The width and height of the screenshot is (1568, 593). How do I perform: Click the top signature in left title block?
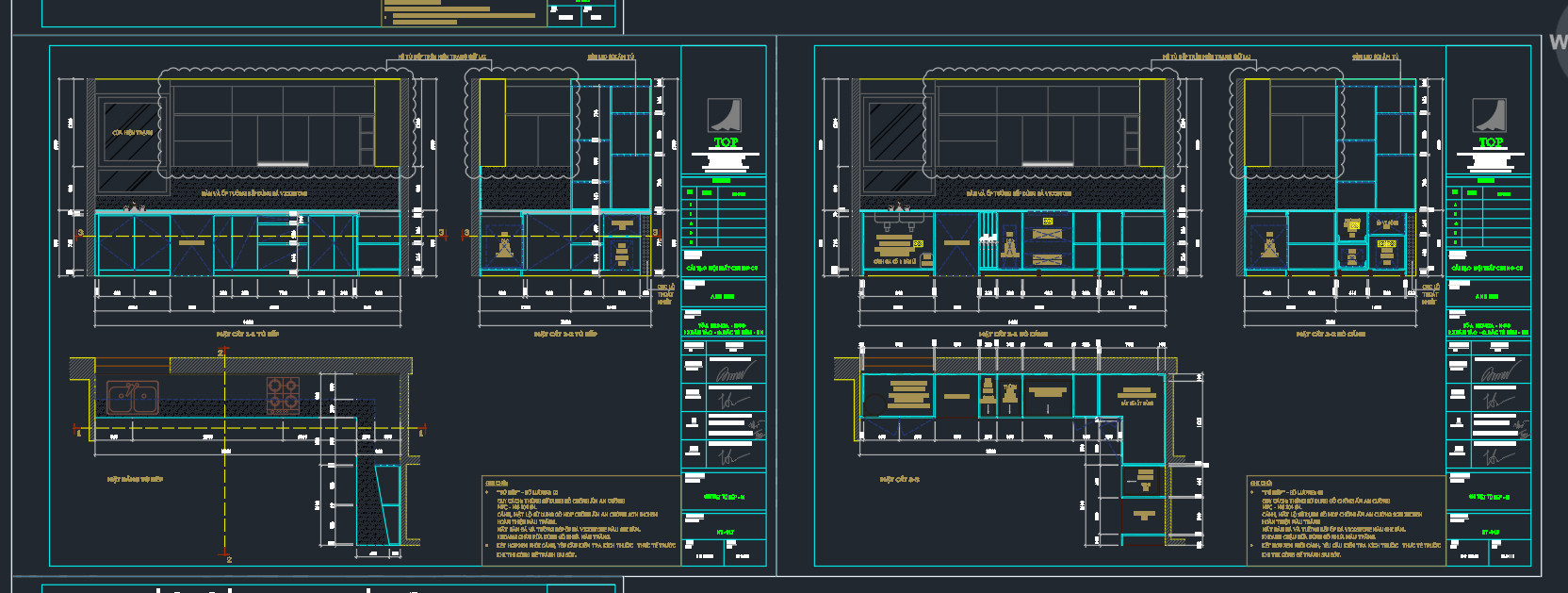click(735, 373)
